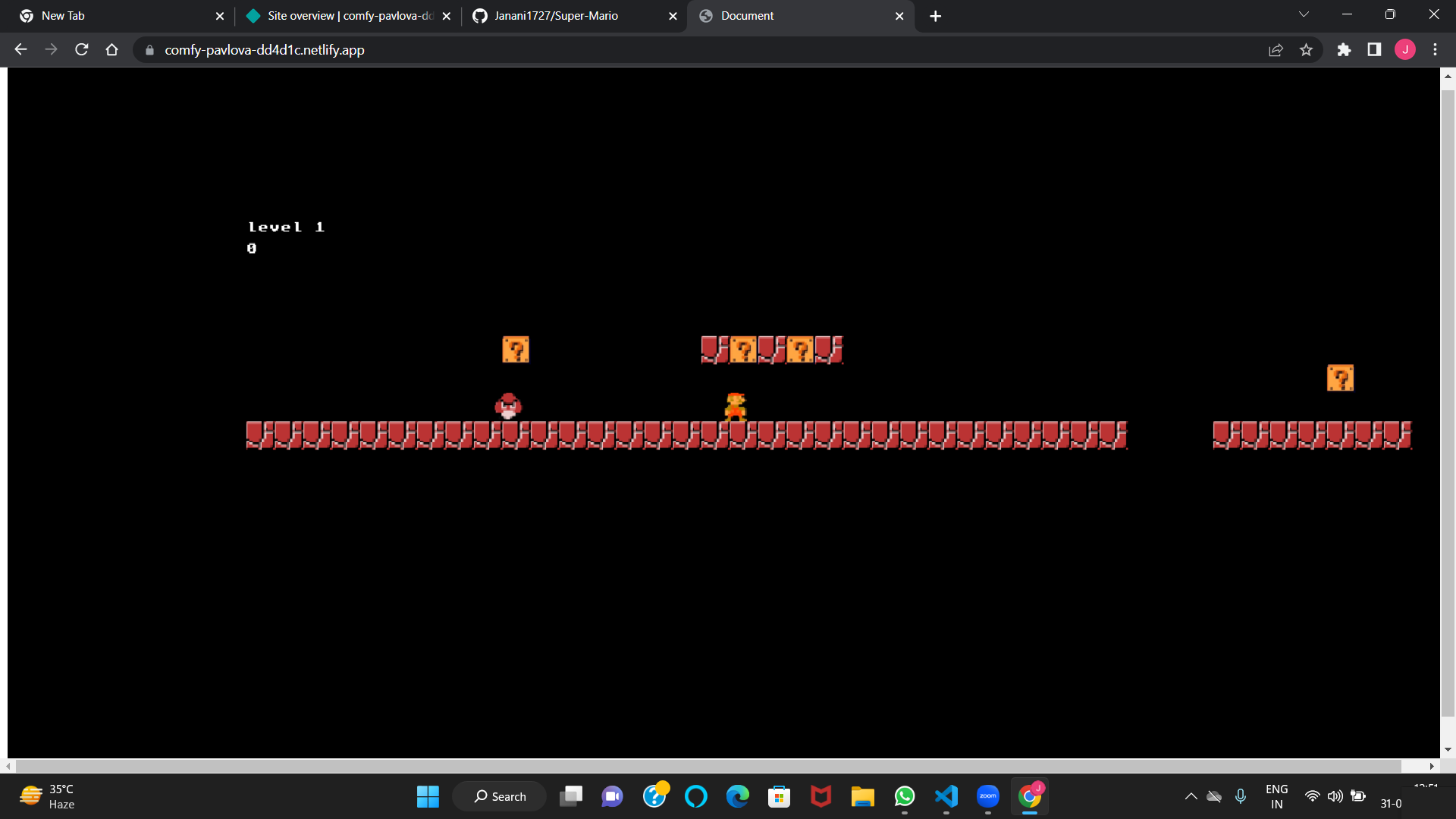Bookmark this page with the star icon
Viewport: 1456px width, 819px height.
click(1306, 49)
